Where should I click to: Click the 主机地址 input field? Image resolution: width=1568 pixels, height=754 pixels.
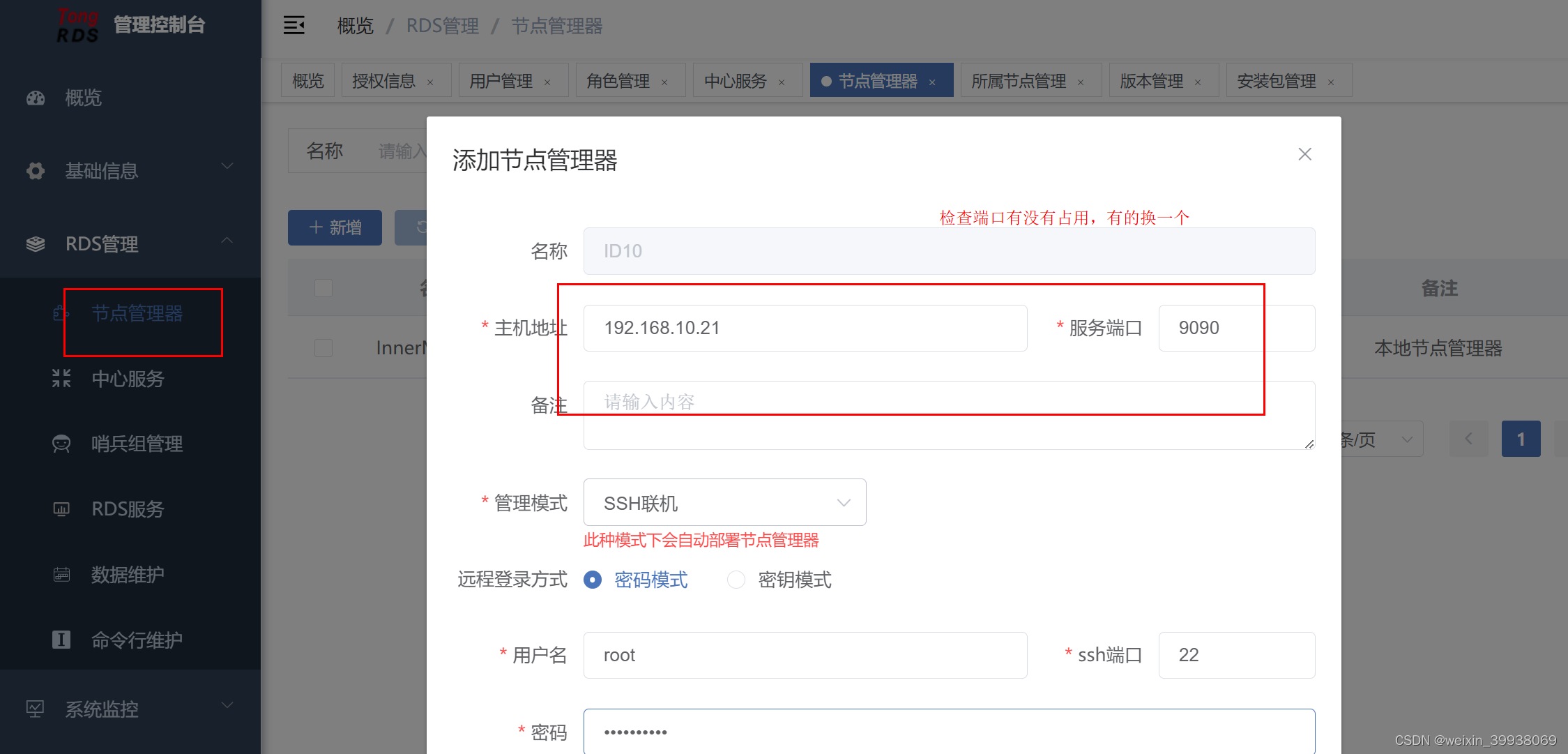pos(805,328)
